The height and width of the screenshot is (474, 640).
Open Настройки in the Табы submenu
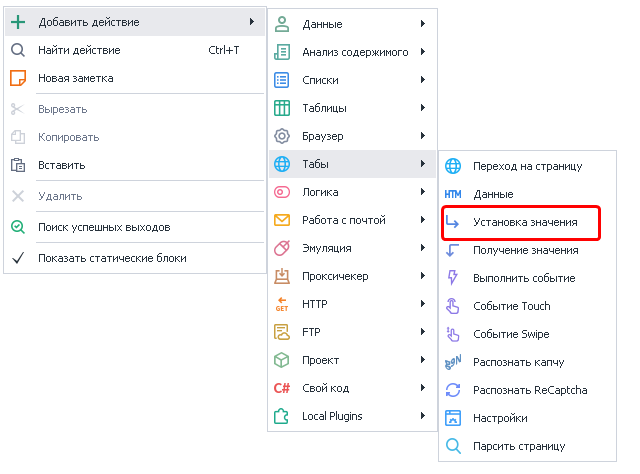tap(500, 418)
